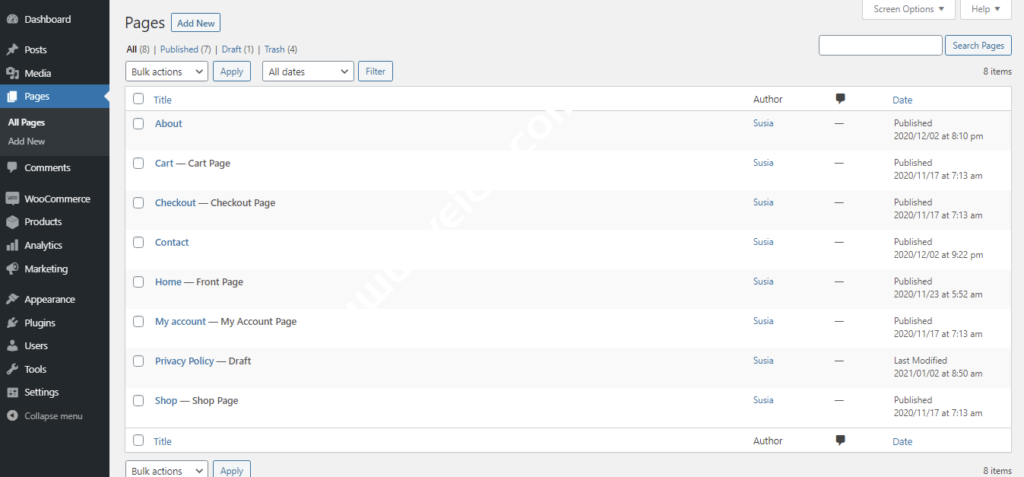This screenshot has width=1024, height=477.
Task: Click the search pages input field
Action: (880, 46)
